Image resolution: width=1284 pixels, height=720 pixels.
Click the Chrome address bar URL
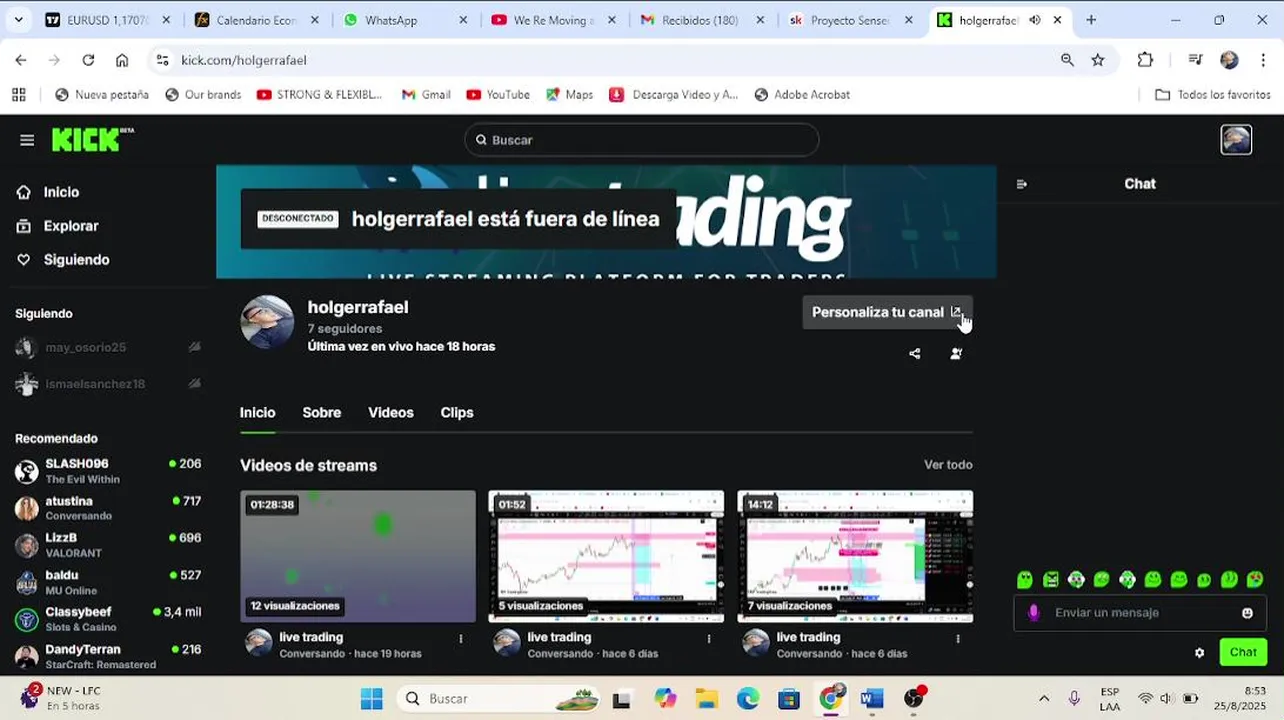(244, 60)
